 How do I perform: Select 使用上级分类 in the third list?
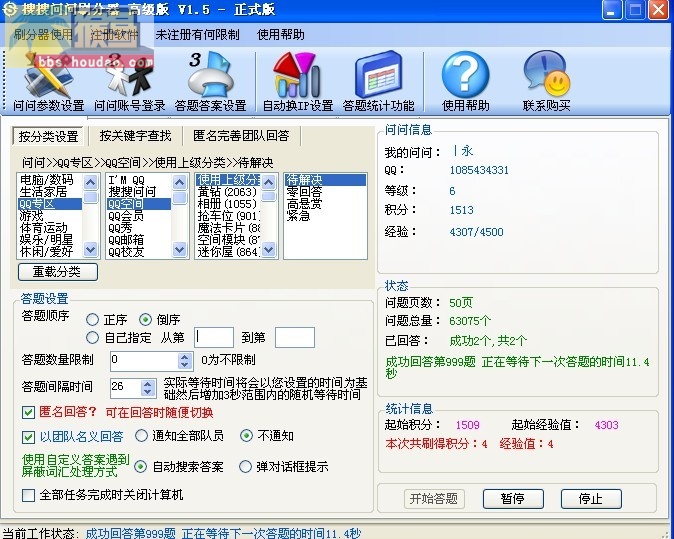click(x=228, y=180)
